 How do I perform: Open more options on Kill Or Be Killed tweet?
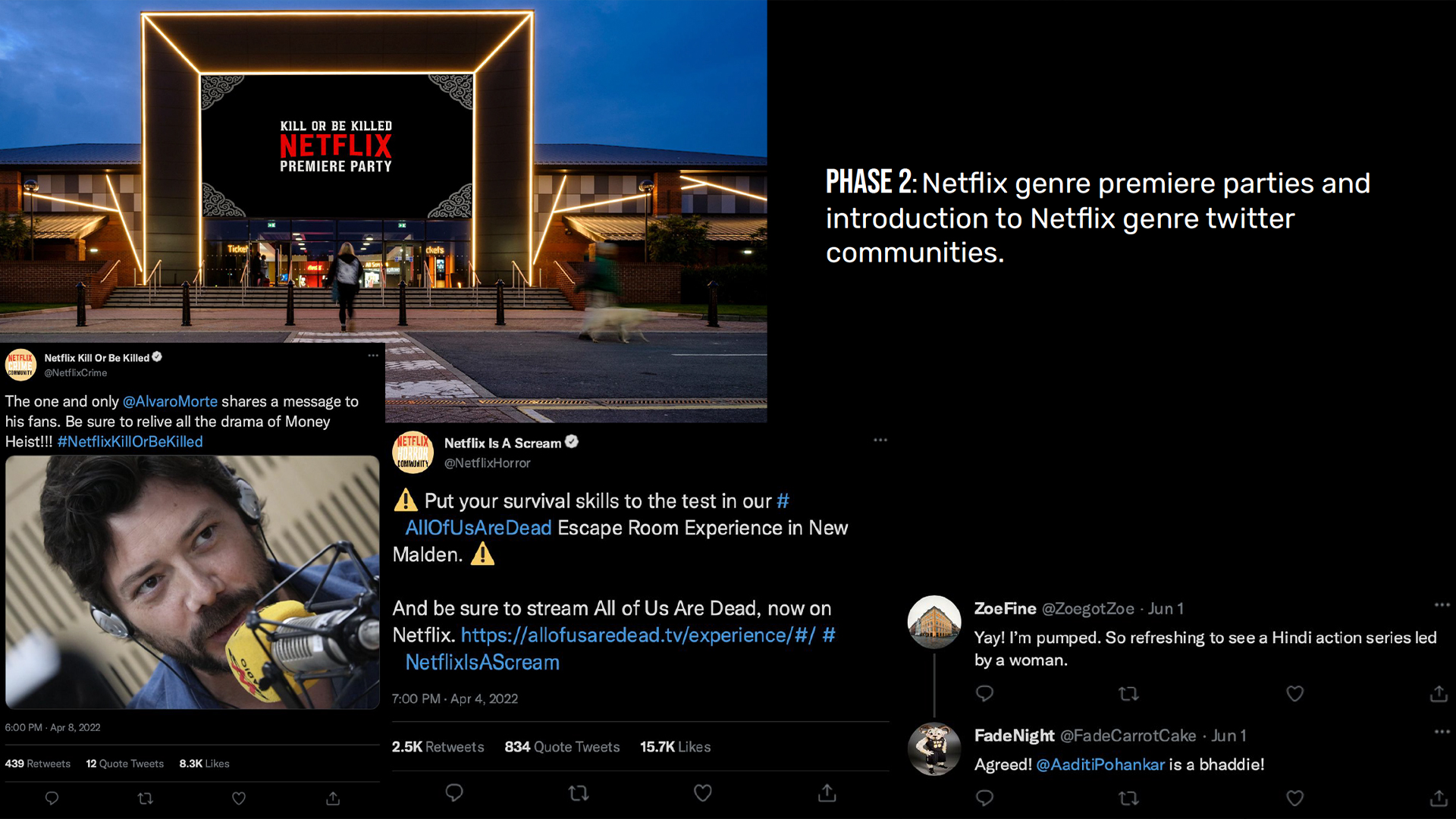click(x=373, y=355)
